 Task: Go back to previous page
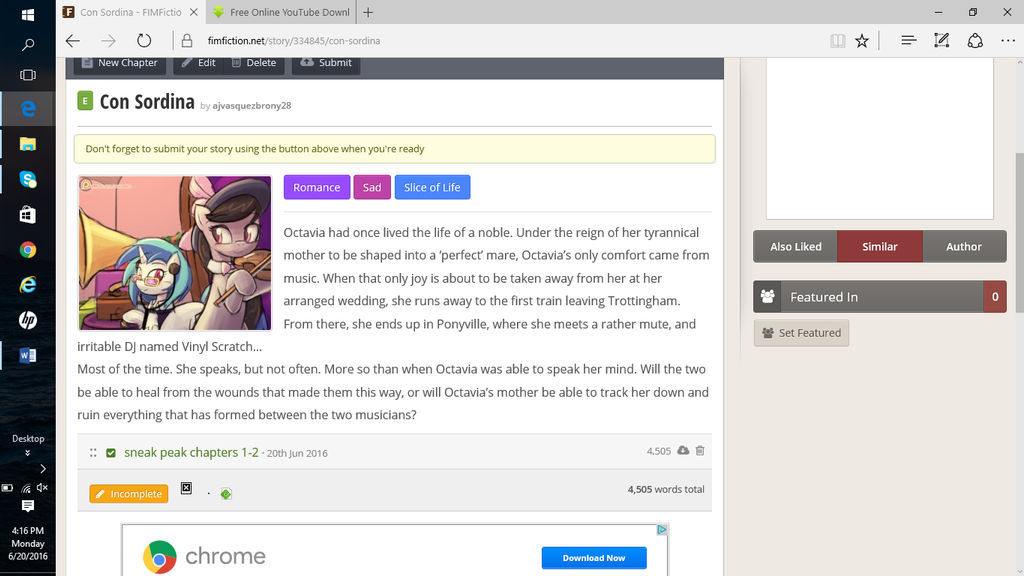coord(72,40)
